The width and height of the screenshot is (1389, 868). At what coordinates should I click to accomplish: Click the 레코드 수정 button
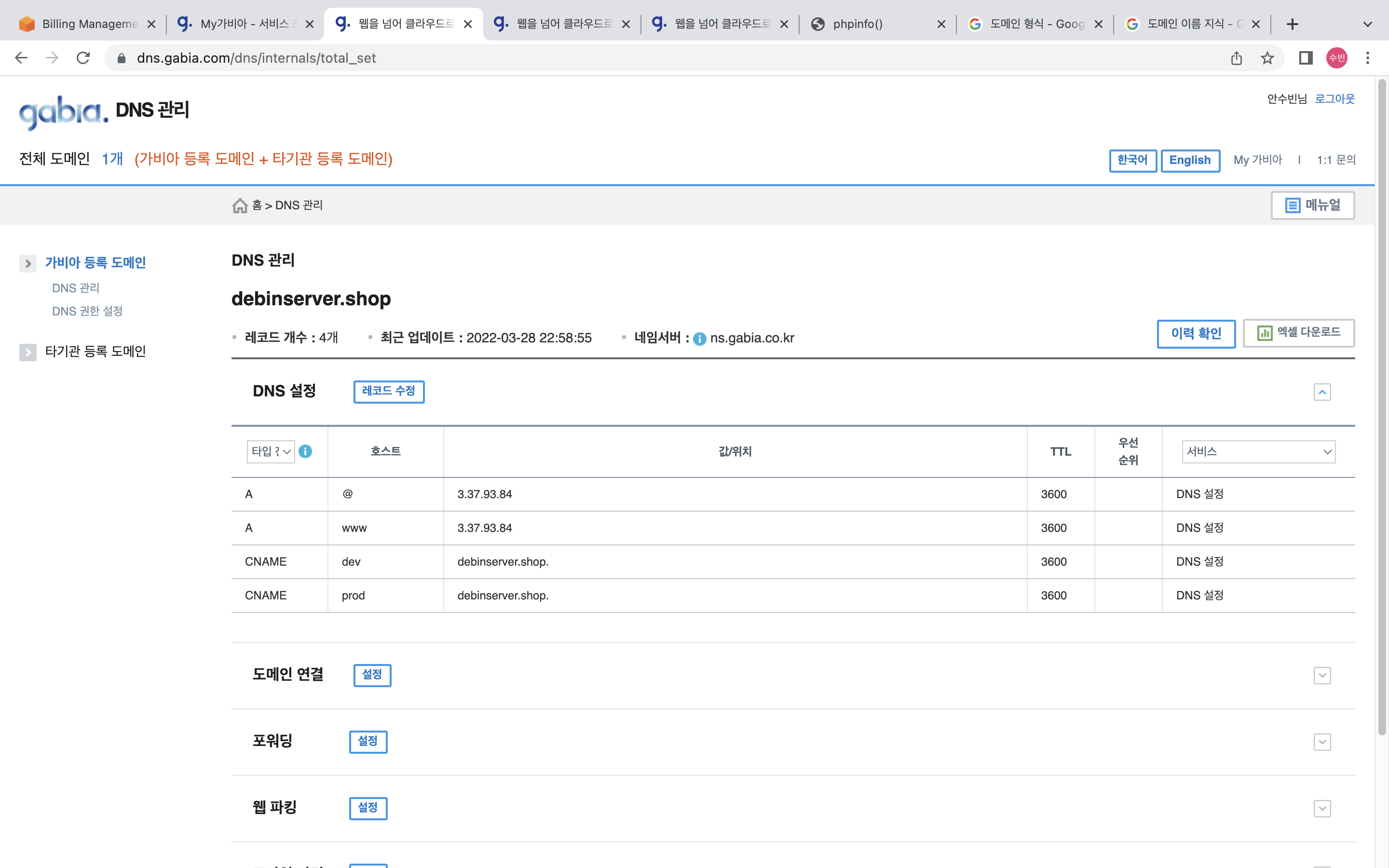pyautogui.click(x=389, y=392)
